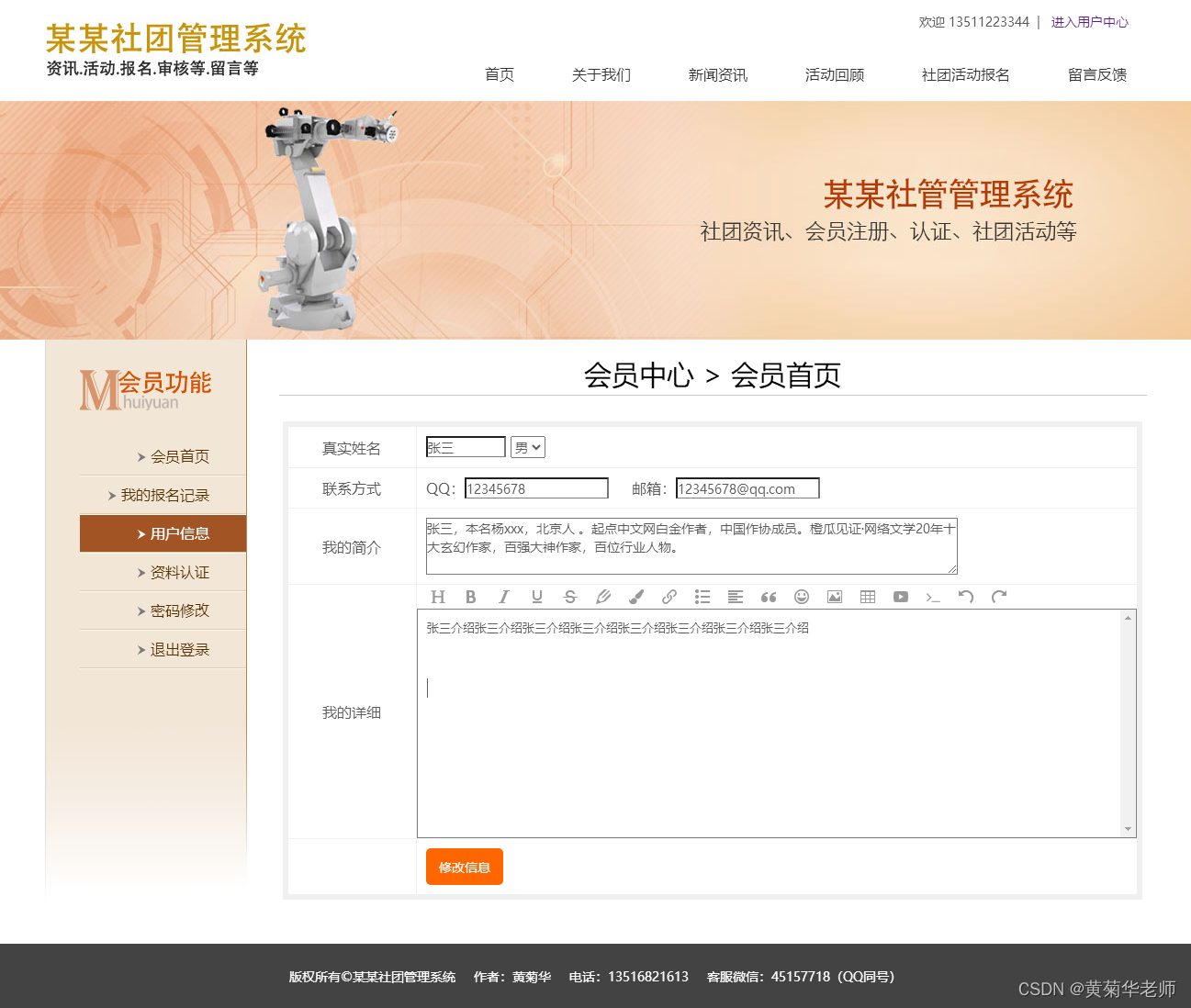Insert an image with the picture icon
This screenshot has width=1191, height=1008.
point(835,597)
